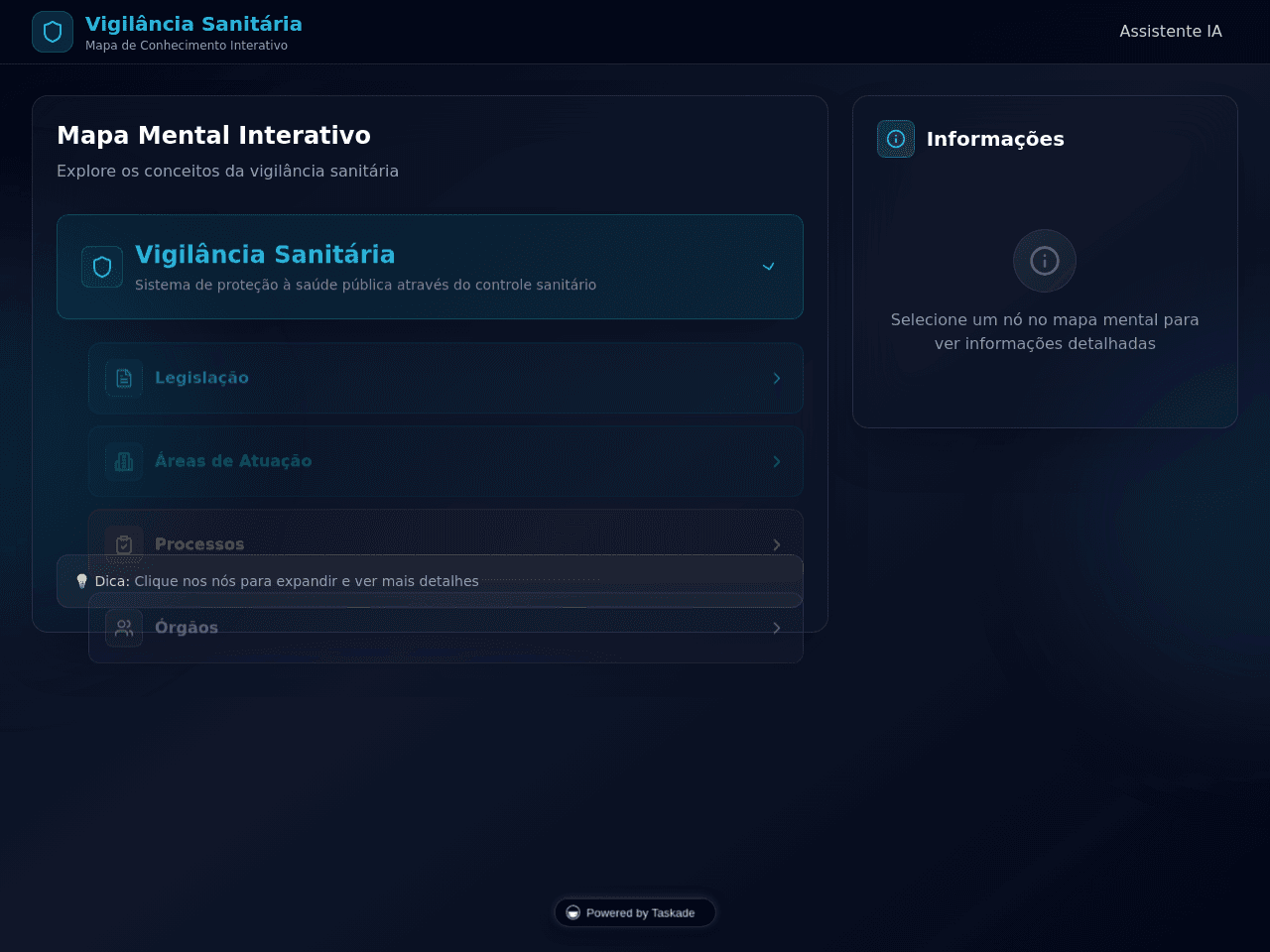The width and height of the screenshot is (1270, 952).
Task: Click the document icon beside Legislação
Action: point(124,378)
